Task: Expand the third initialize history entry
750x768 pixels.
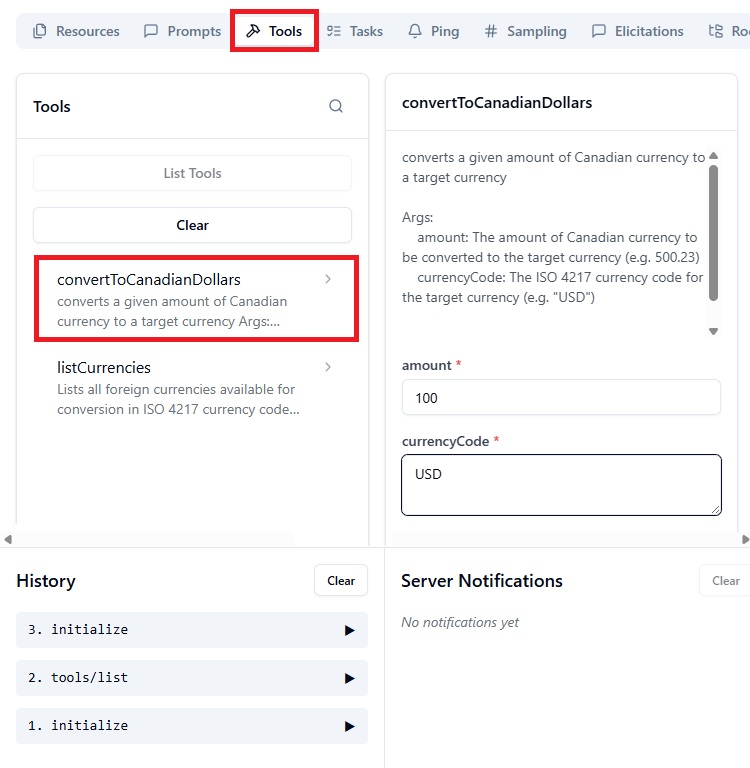Action: [192, 630]
